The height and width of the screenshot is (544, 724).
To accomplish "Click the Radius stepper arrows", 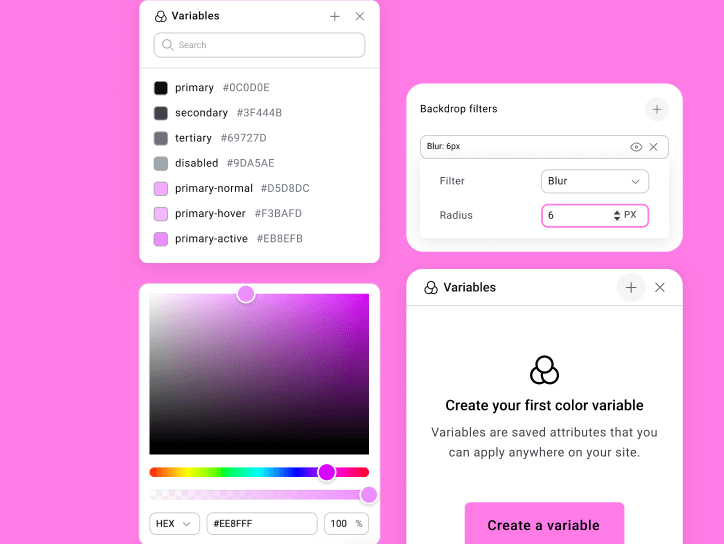I will 616,215.
